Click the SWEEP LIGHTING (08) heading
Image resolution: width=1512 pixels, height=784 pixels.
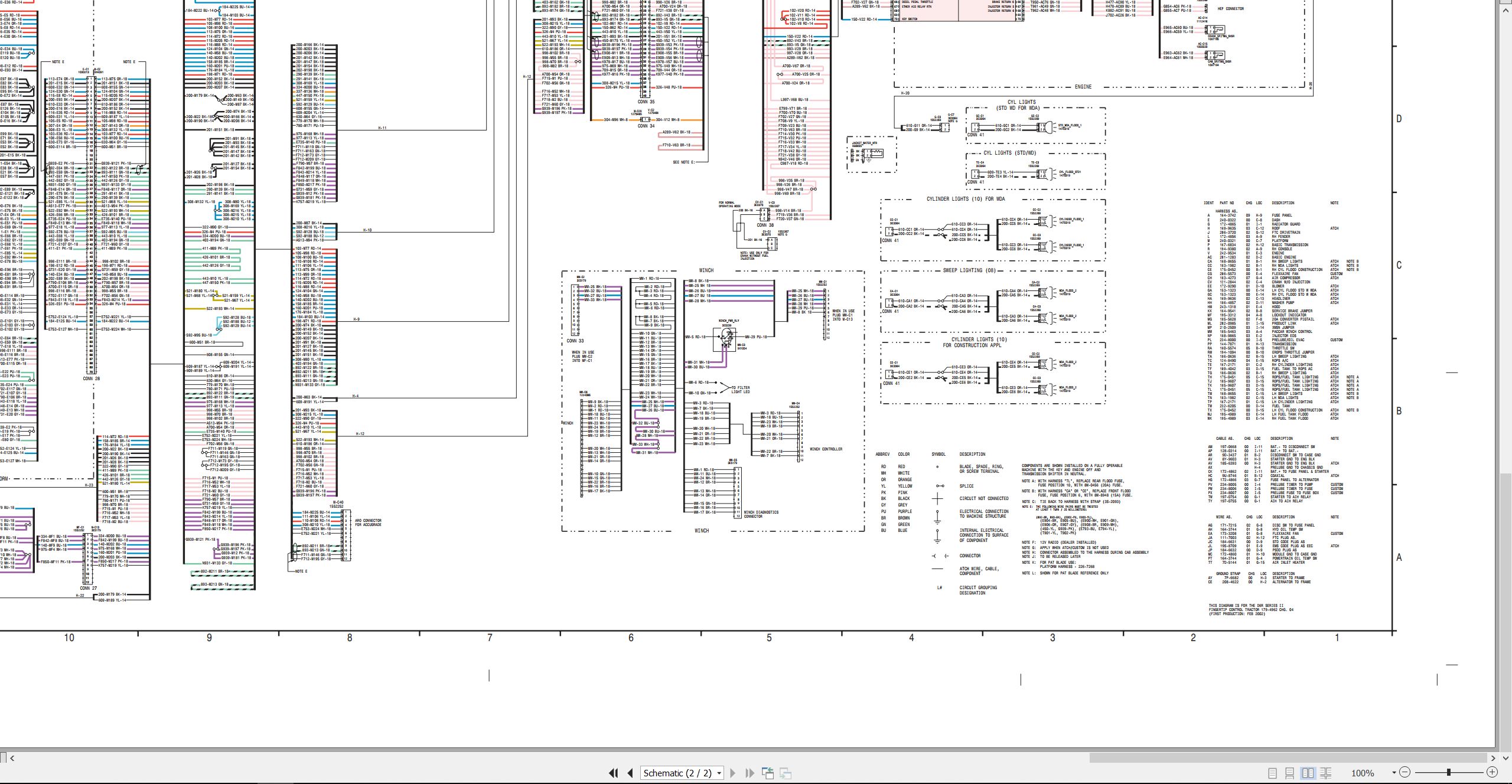click(969, 270)
